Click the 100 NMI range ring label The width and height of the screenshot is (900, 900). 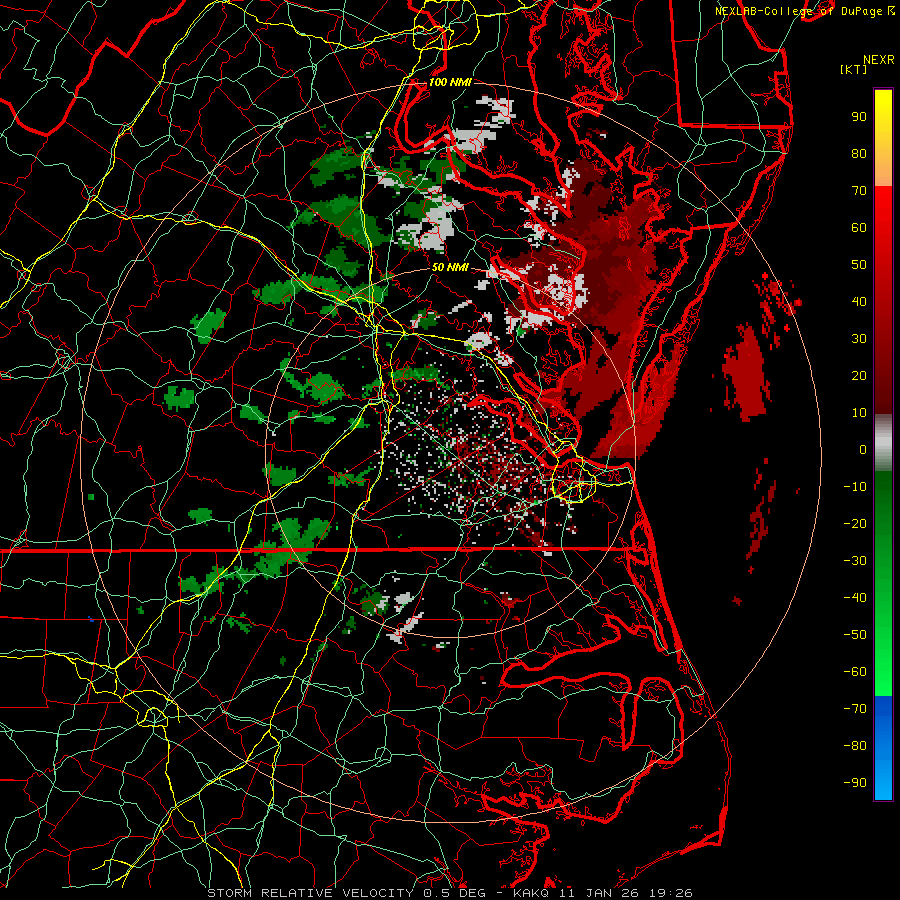pos(450,82)
